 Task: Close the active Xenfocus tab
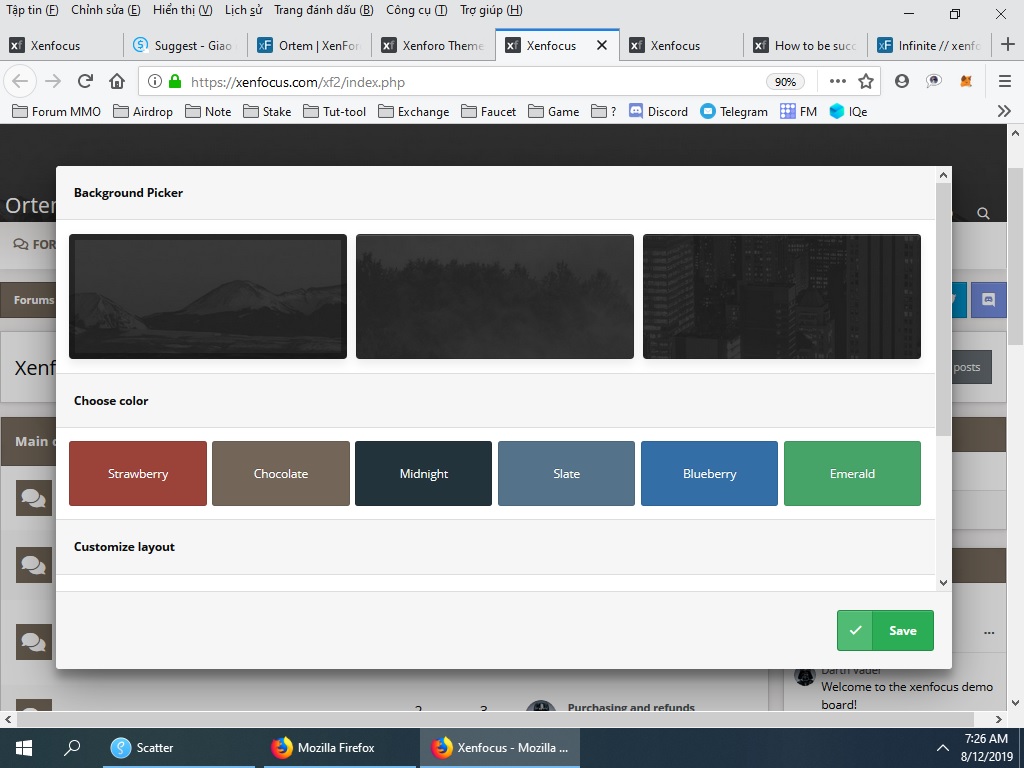tap(602, 45)
